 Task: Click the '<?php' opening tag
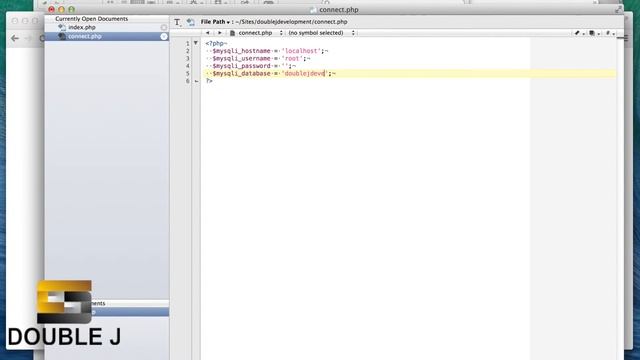(215, 43)
